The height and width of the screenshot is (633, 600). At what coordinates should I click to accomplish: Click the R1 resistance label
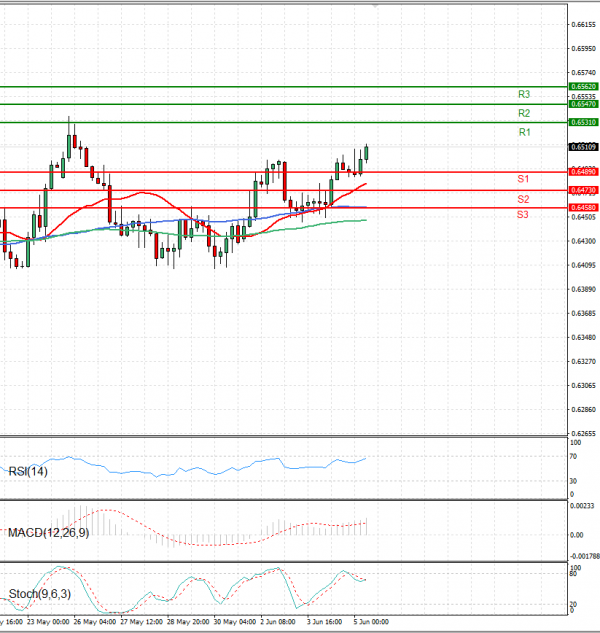pos(524,132)
